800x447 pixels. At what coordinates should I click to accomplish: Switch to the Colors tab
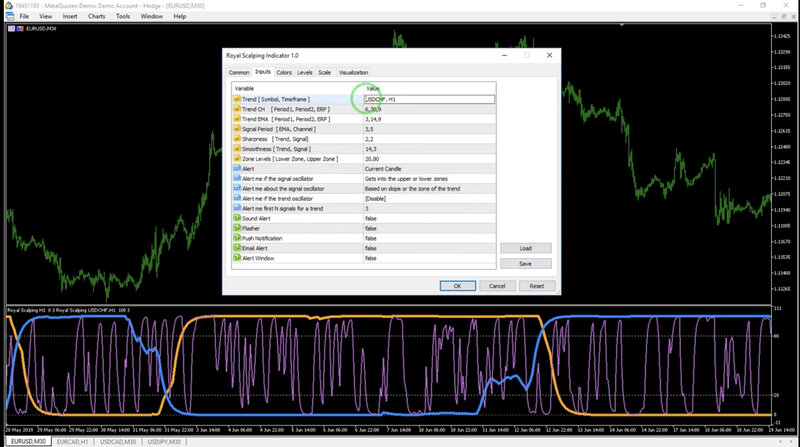coord(284,72)
